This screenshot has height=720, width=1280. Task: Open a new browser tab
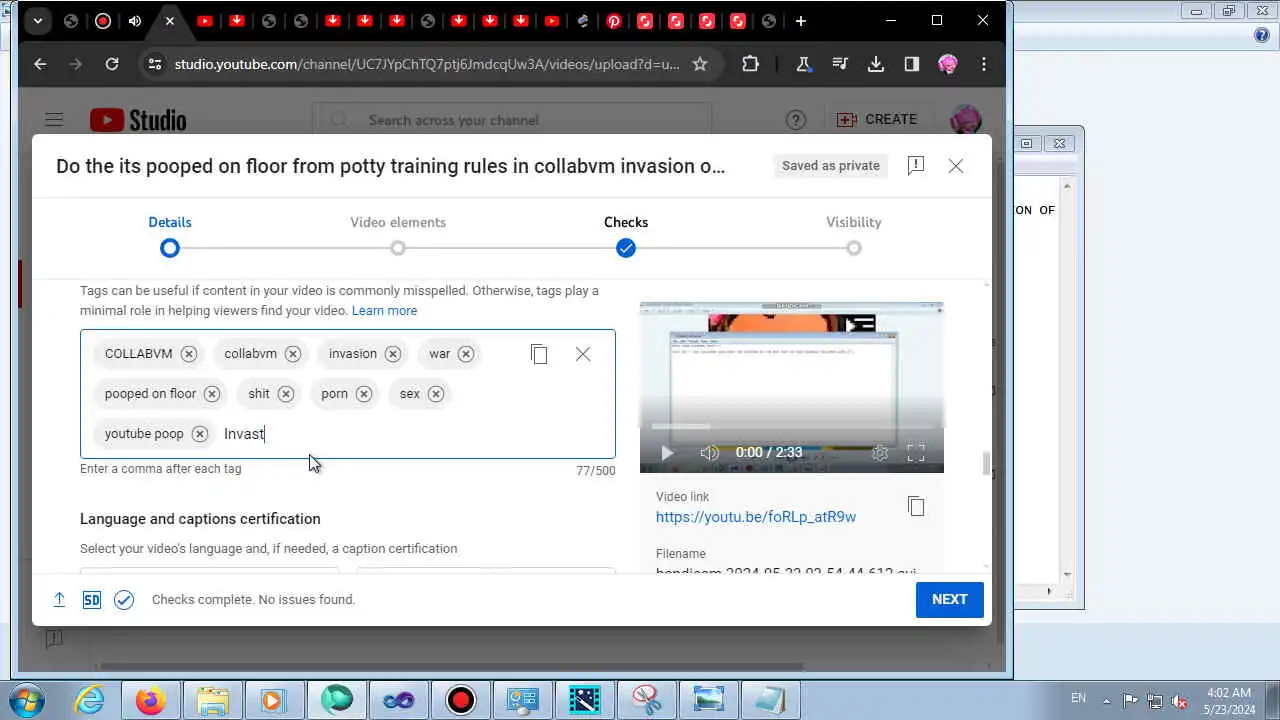pos(801,21)
